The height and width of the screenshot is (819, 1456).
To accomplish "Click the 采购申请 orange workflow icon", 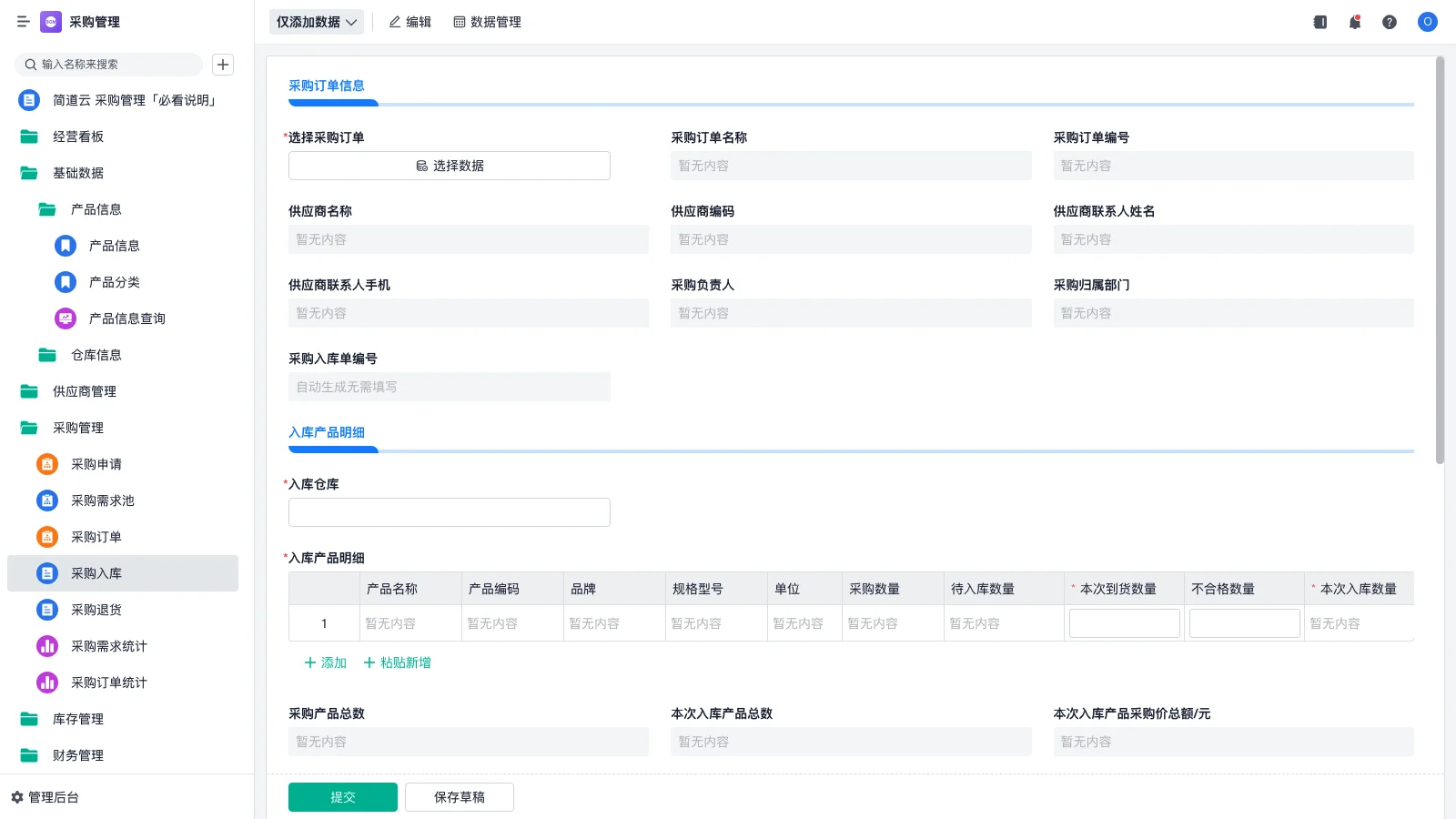I will pos(47,464).
